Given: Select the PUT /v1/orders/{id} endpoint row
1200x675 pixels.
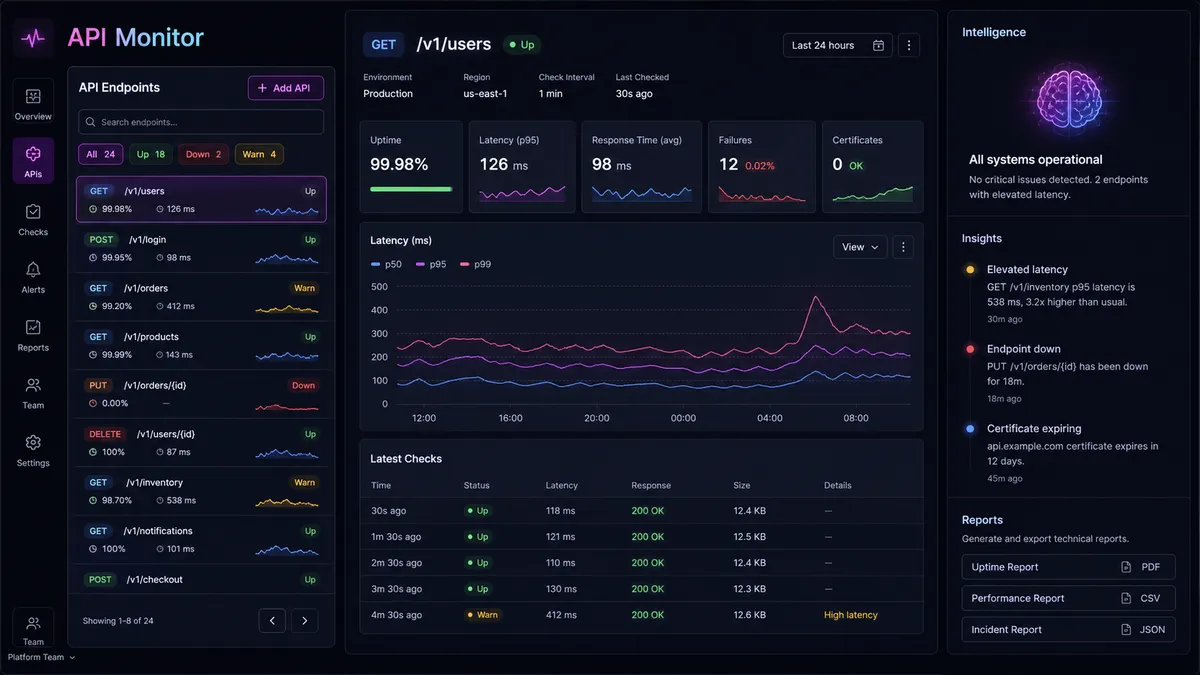Looking at the screenshot, I should pyautogui.click(x=201, y=394).
